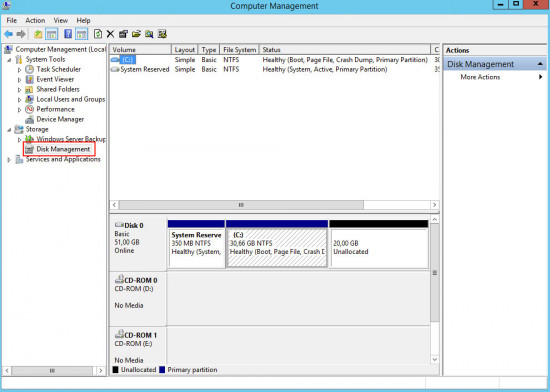Click the Explore magnifier toolbar icon
This screenshot has width=550, height=392.
tap(149, 34)
